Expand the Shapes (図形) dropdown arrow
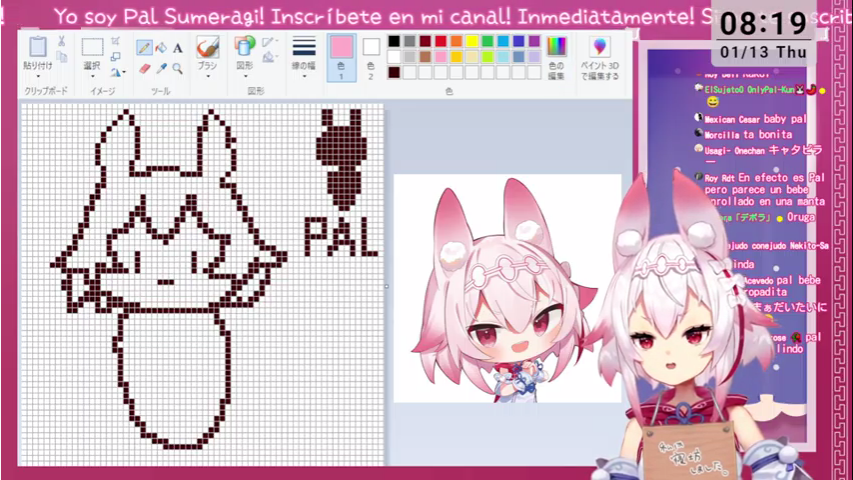Image resolution: width=853 pixels, height=480 pixels. [x=245, y=76]
